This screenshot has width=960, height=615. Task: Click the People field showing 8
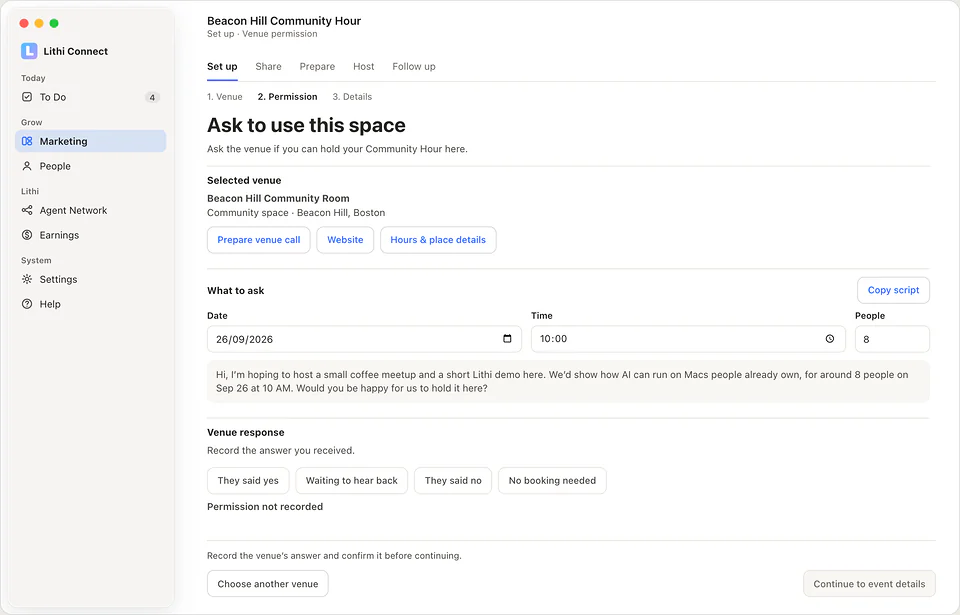(892, 339)
